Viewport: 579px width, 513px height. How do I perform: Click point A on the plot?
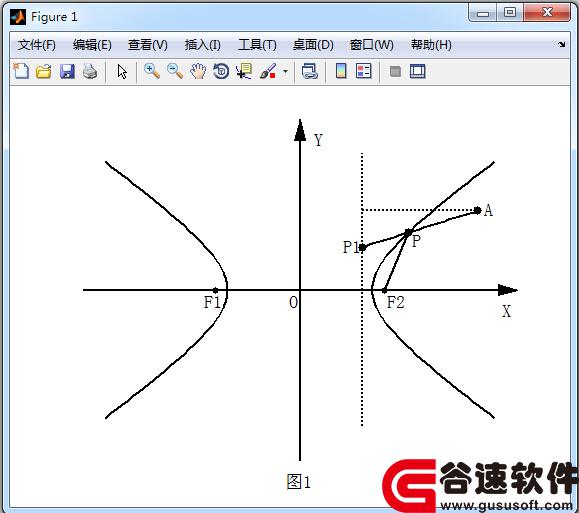point(477,211)
